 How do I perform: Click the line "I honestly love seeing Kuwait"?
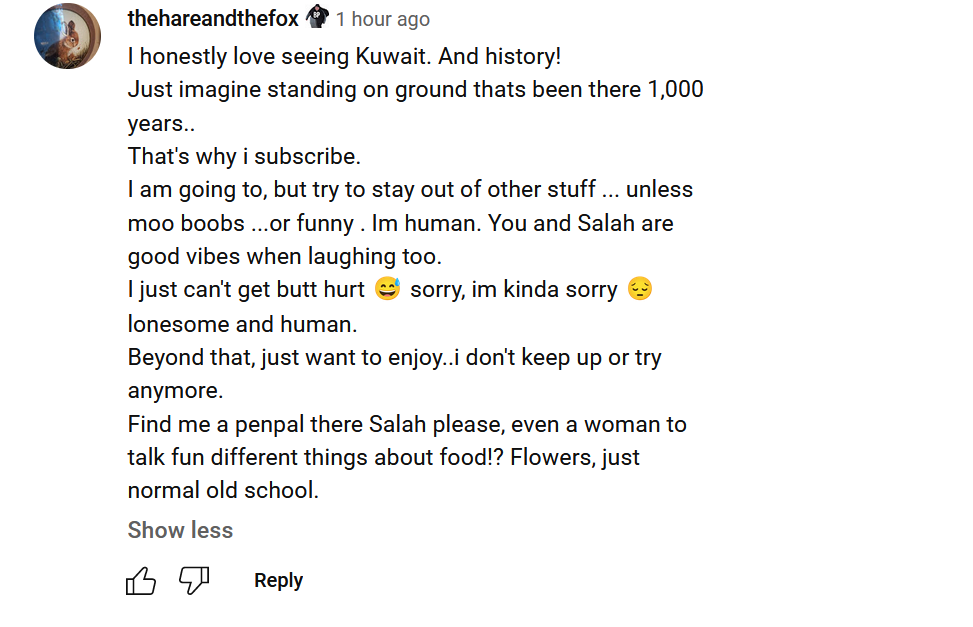pos(344,56)
